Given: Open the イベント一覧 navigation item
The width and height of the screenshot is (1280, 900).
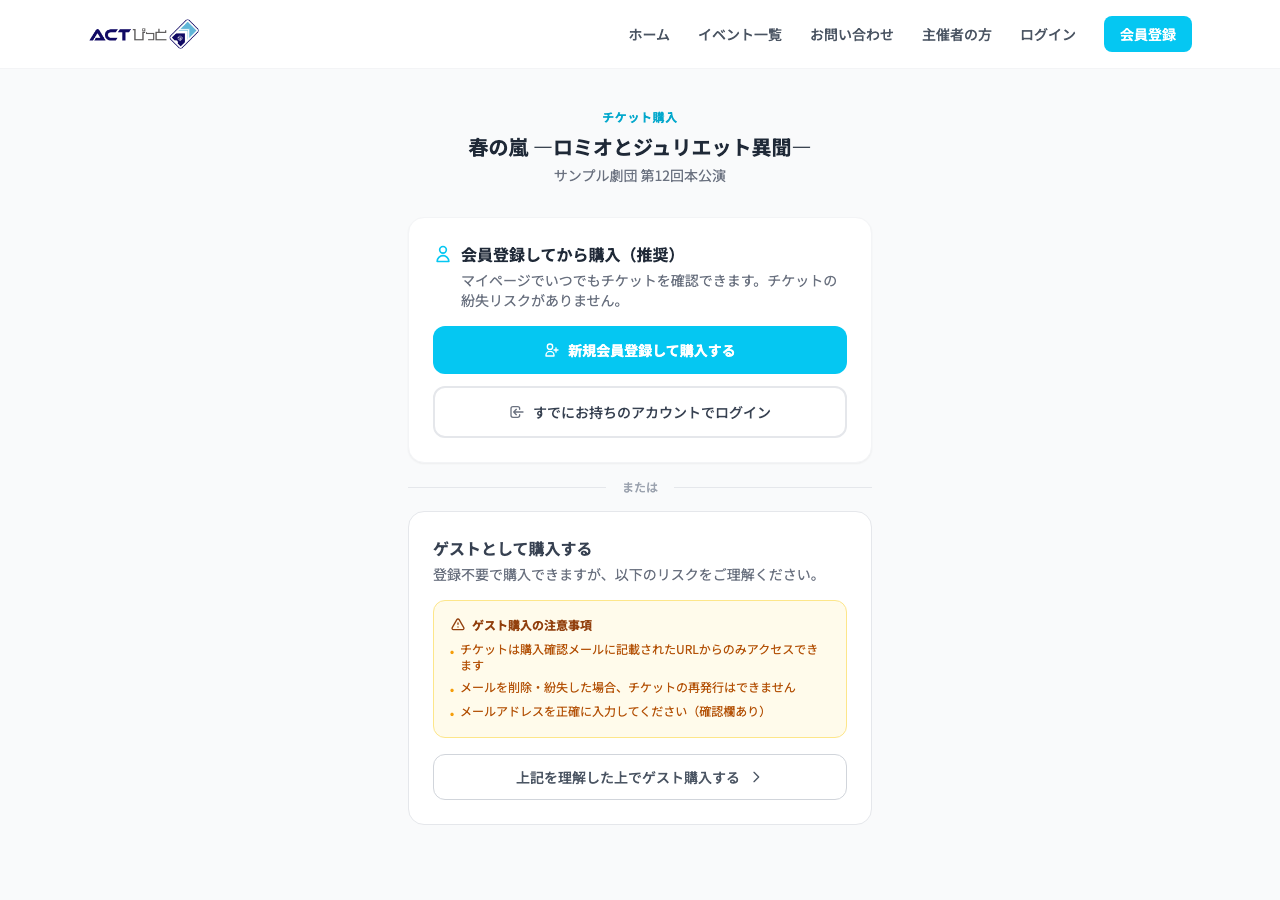Looking at the screenshot, I should pyautogui.click(x=740, y=34).
